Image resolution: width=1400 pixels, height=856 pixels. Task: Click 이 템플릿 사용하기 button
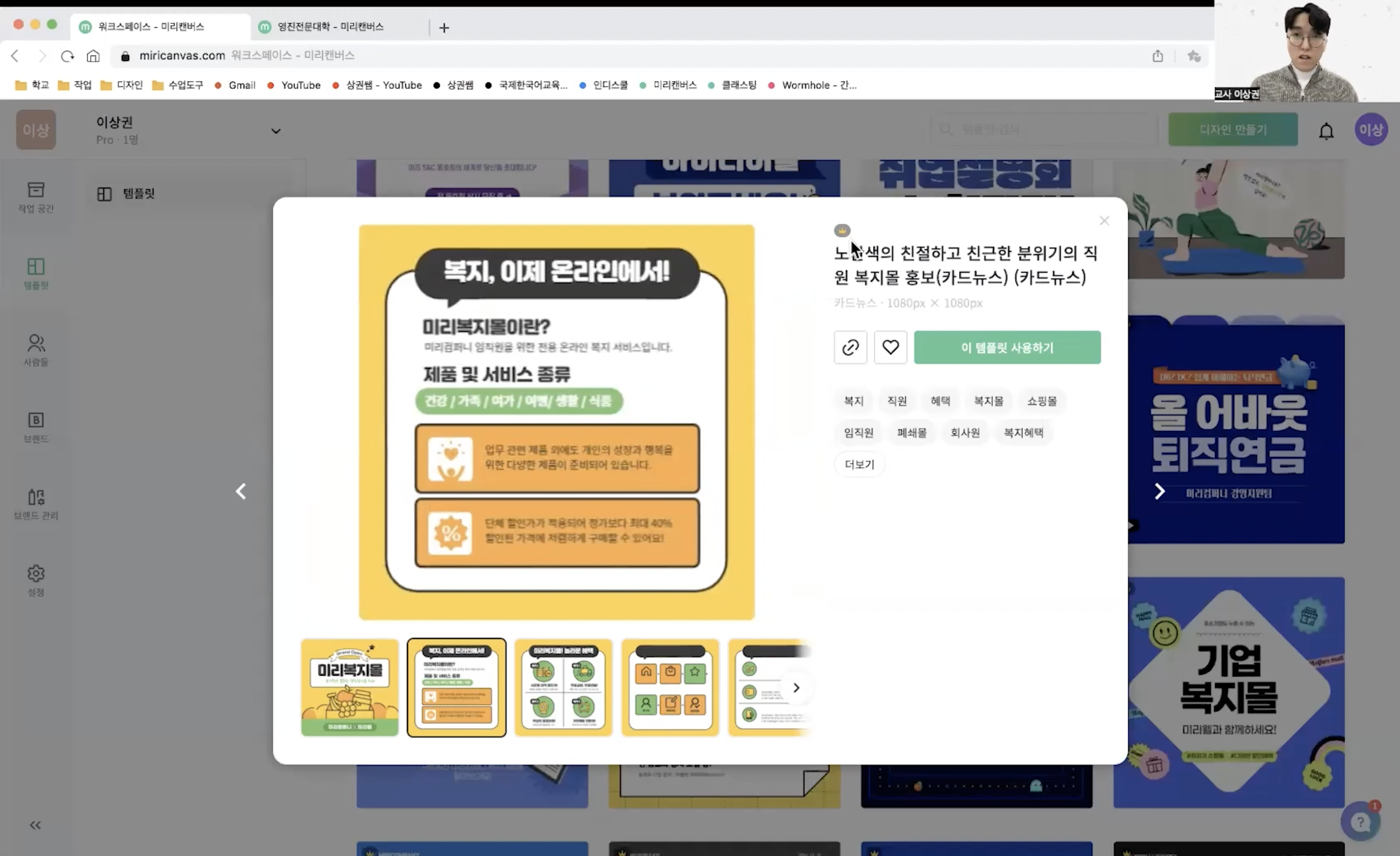pyautogui.click(x=1007, y=347)
